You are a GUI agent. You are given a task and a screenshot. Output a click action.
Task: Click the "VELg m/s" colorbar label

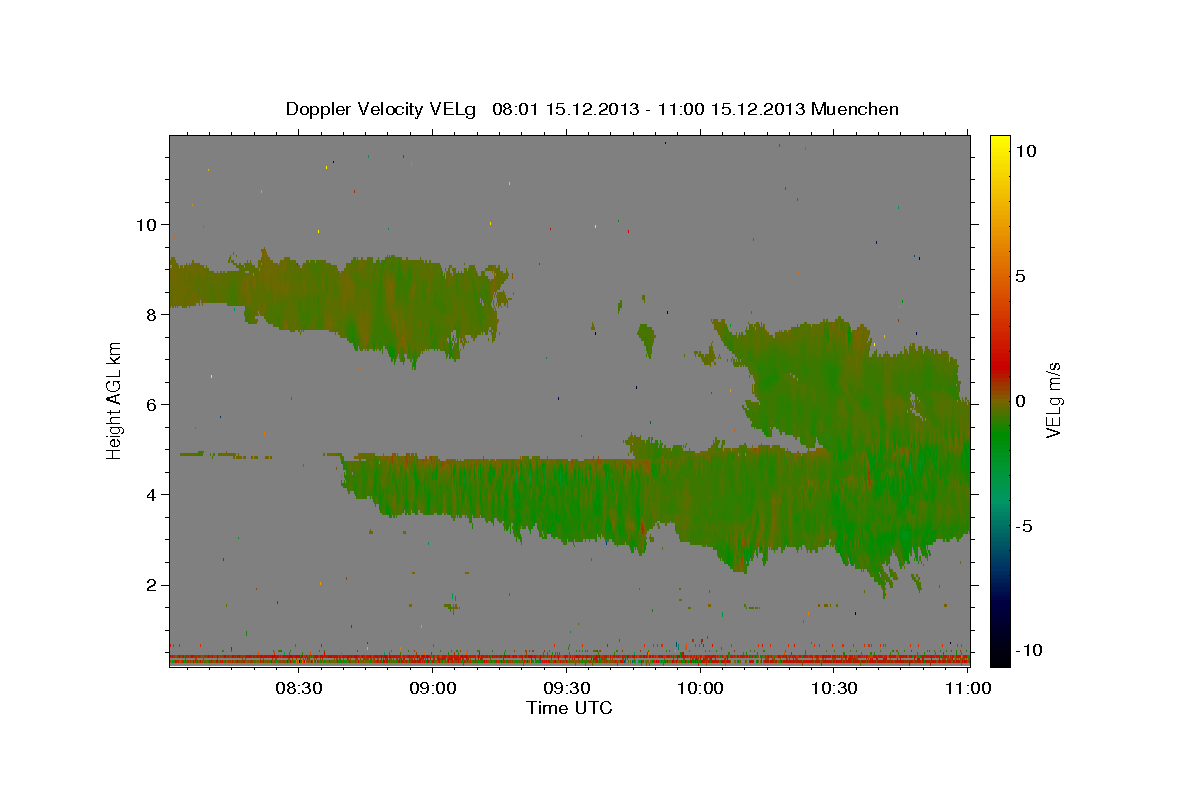point(1054,401)
